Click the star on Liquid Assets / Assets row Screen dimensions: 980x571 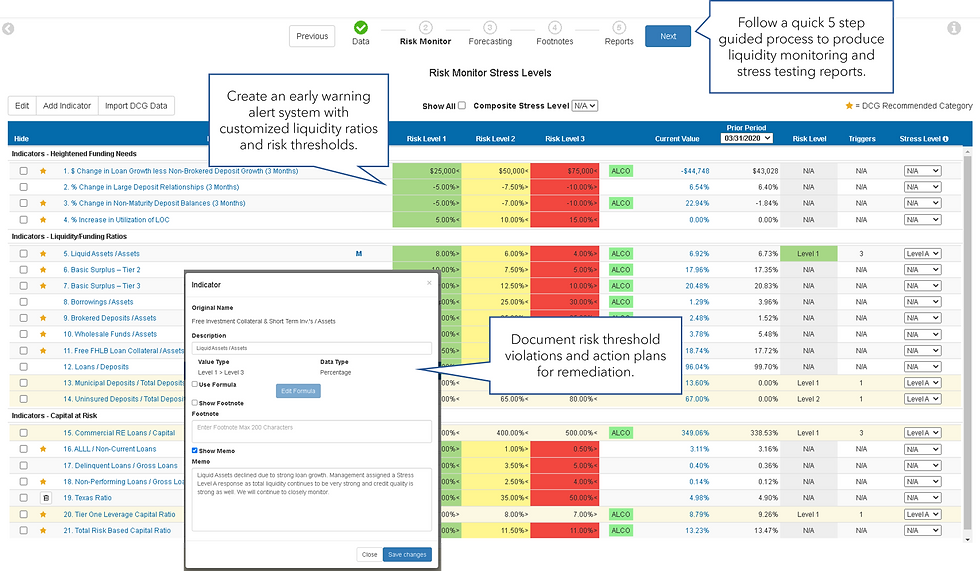tap(43, 254)
